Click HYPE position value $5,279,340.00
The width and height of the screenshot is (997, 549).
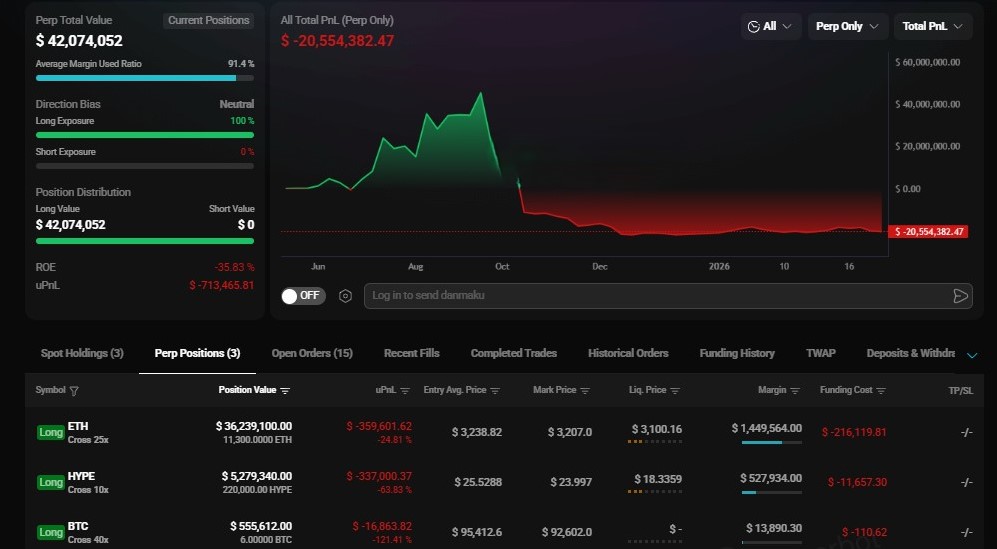click(257, 476)
